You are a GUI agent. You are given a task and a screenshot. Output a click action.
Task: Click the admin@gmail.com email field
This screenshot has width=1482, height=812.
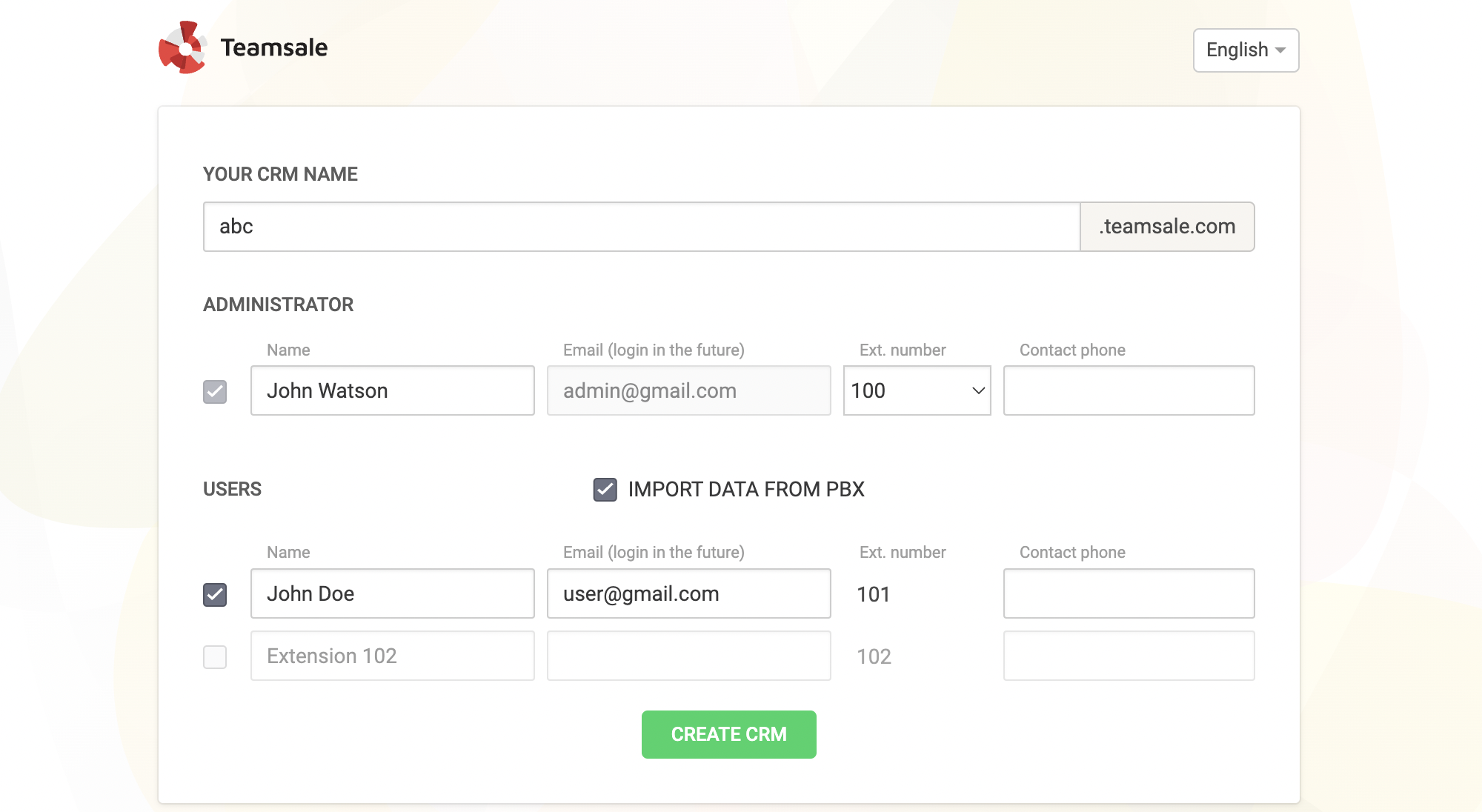pos(688,390)
